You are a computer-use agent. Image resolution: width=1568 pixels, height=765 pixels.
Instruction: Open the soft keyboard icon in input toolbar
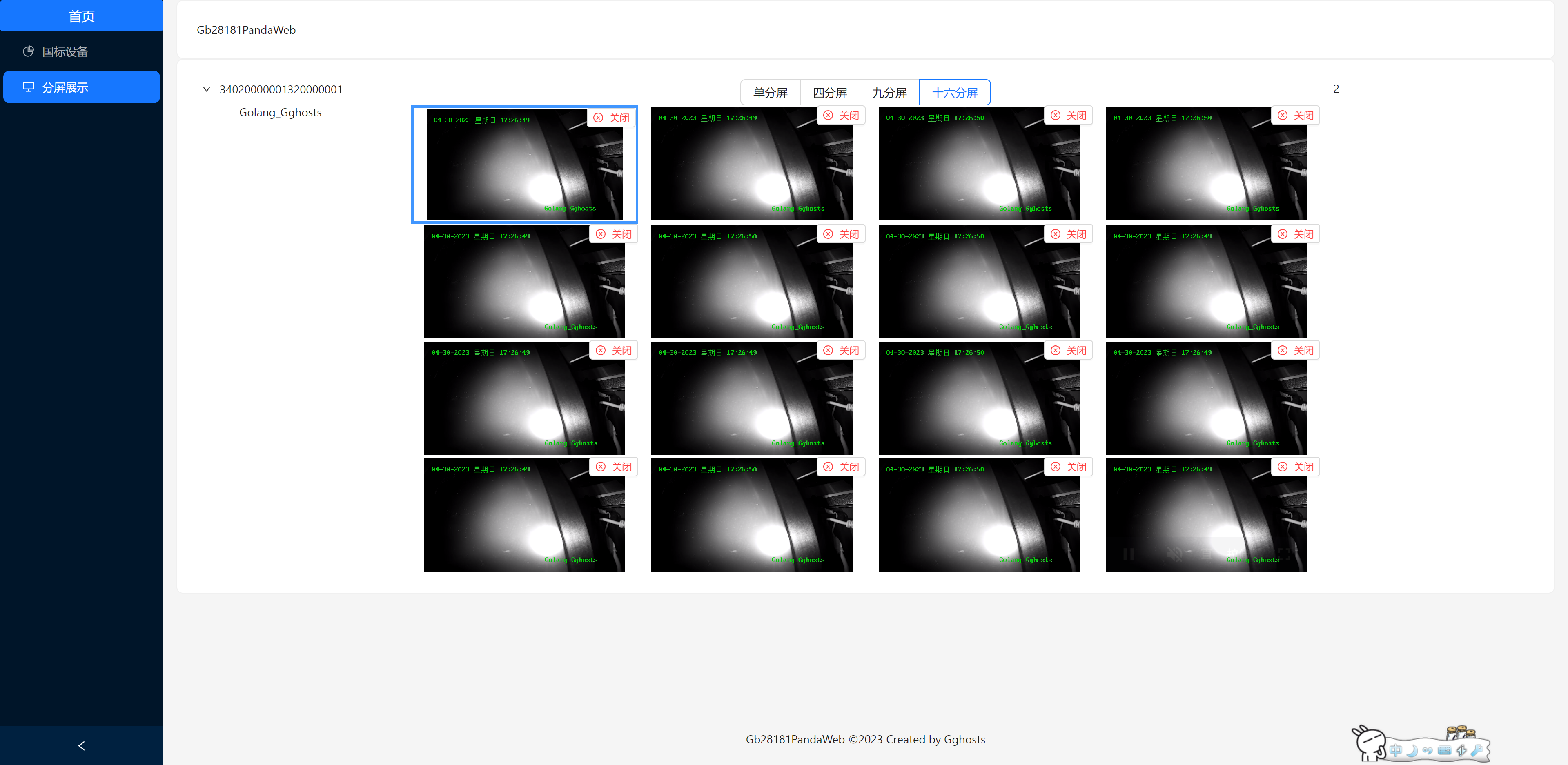click(1444, 750)
